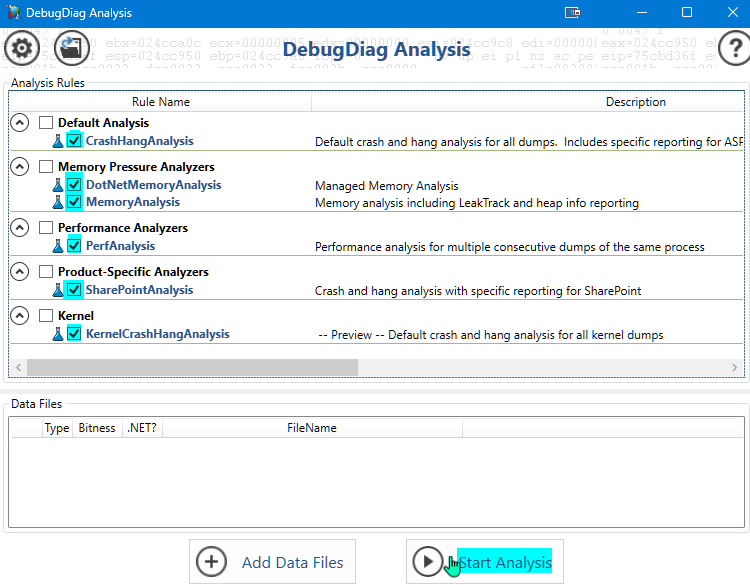Select the KernelCrashHangAnalysis rule name
This screenshot has width=750, height=585.
point(158,334)
